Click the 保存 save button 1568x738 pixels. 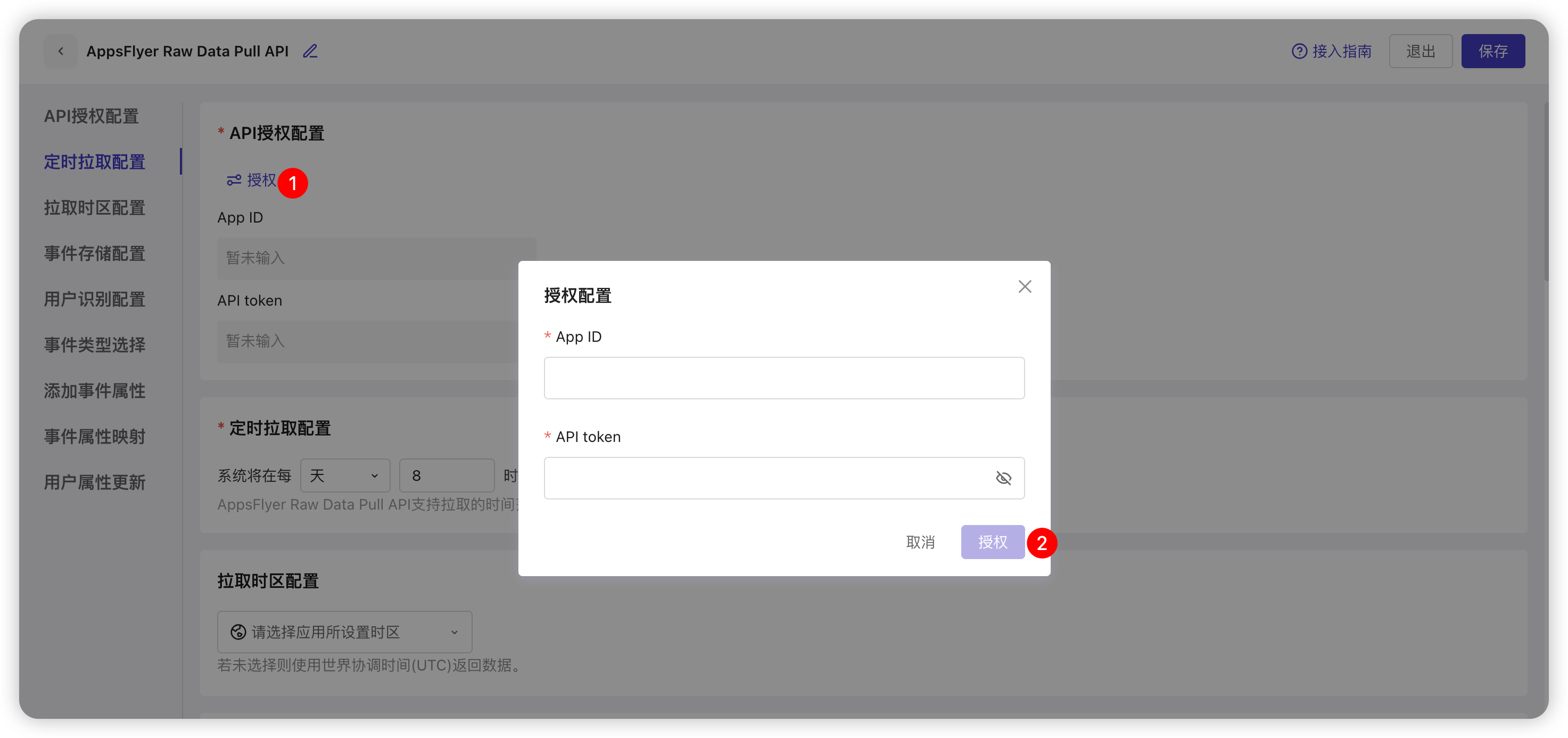pyautogui.click(x=1492, y=51)
